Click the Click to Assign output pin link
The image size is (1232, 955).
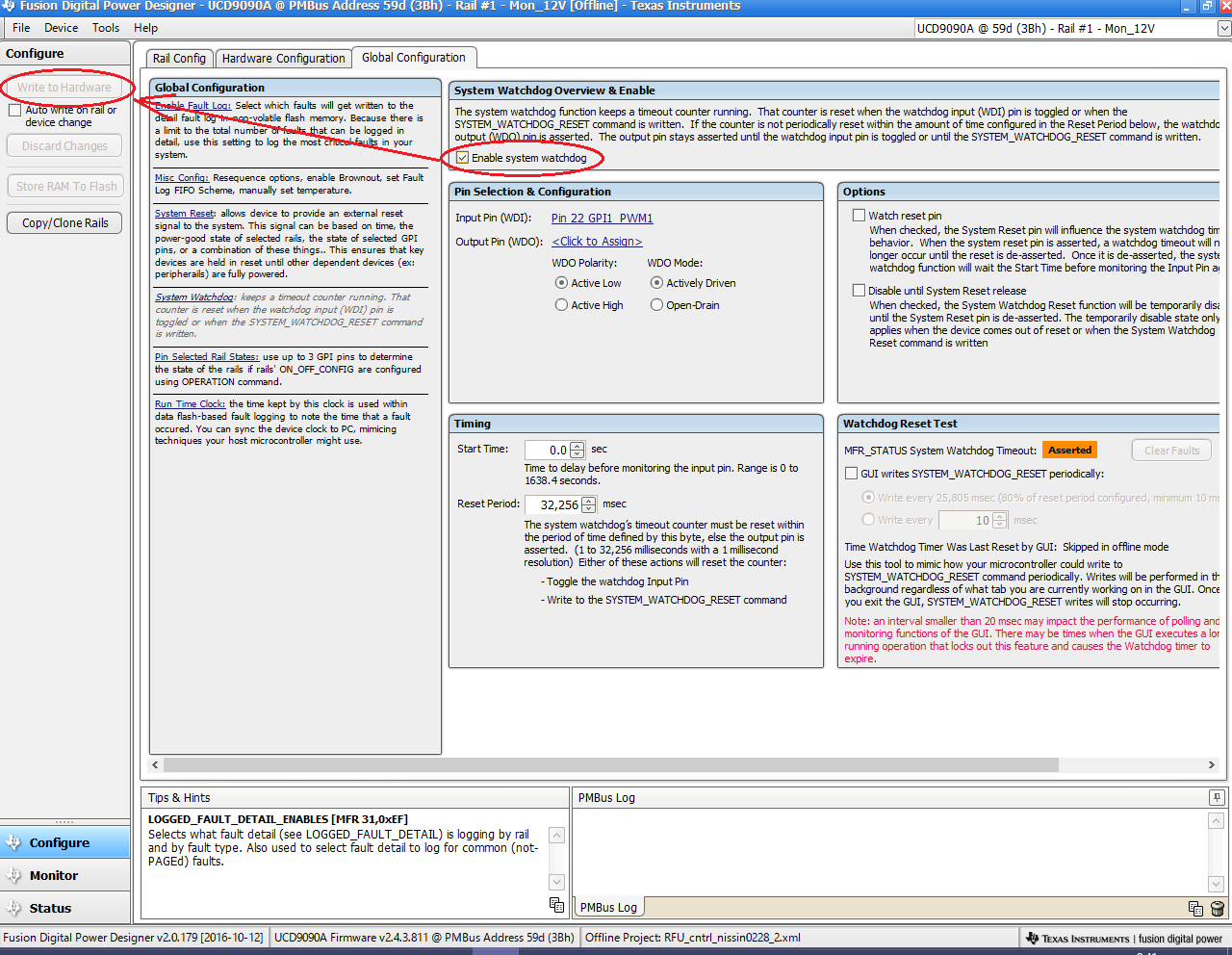point(597,242)
